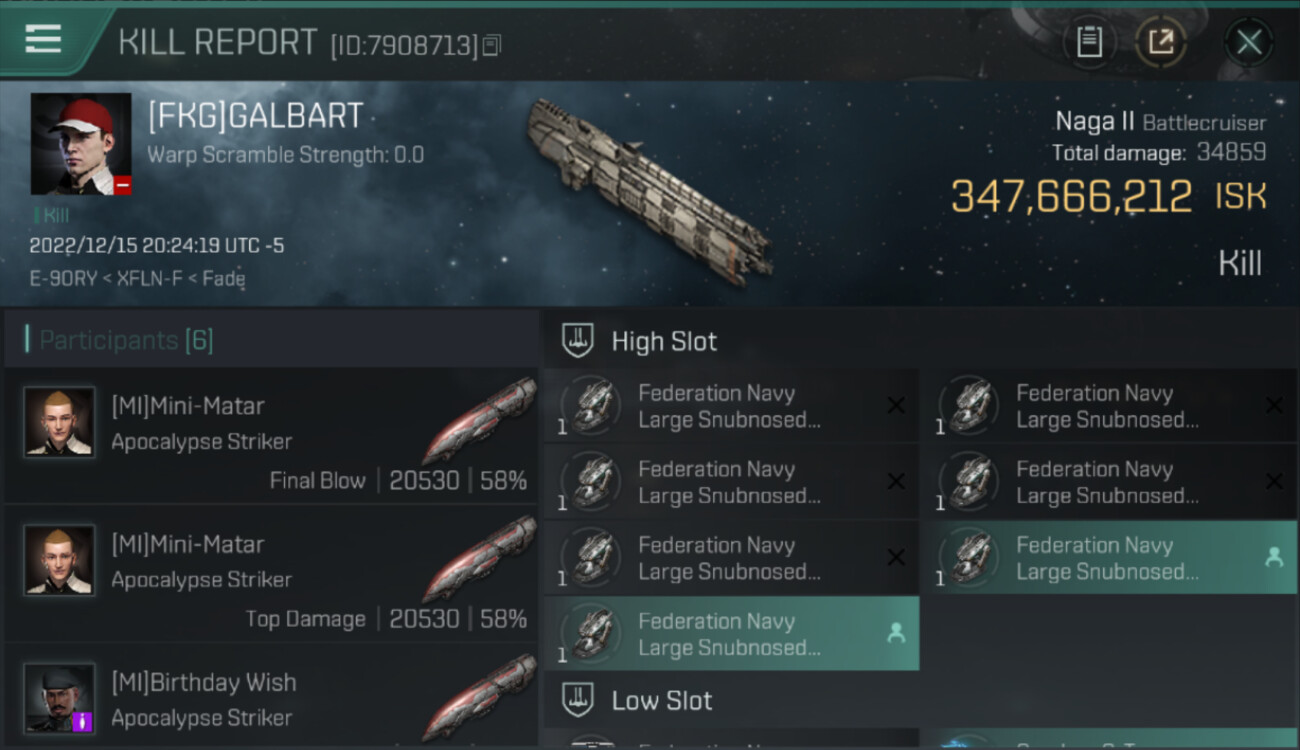Viewport: 1300px width, 750px height.
Task: Open the hamburger menu
Action: [43, 40]
